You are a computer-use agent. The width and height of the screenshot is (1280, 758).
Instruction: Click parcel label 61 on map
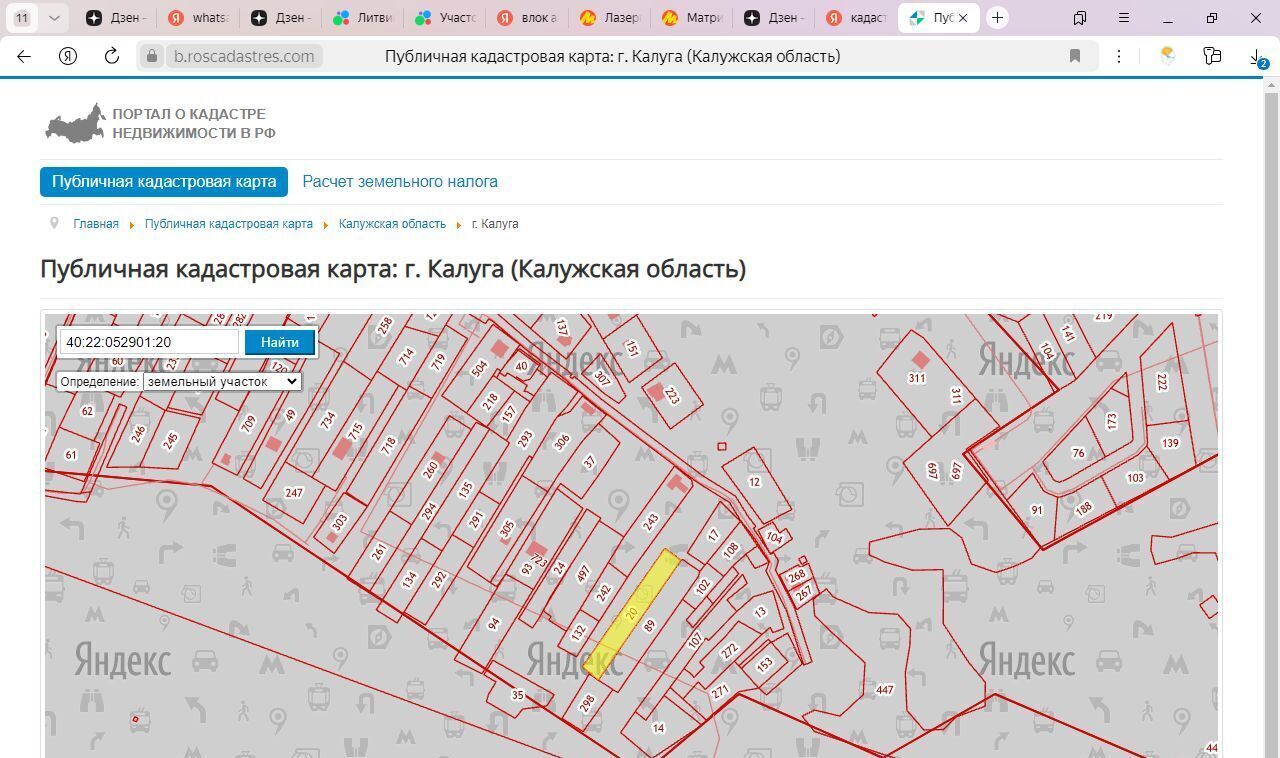click(70, 455)
